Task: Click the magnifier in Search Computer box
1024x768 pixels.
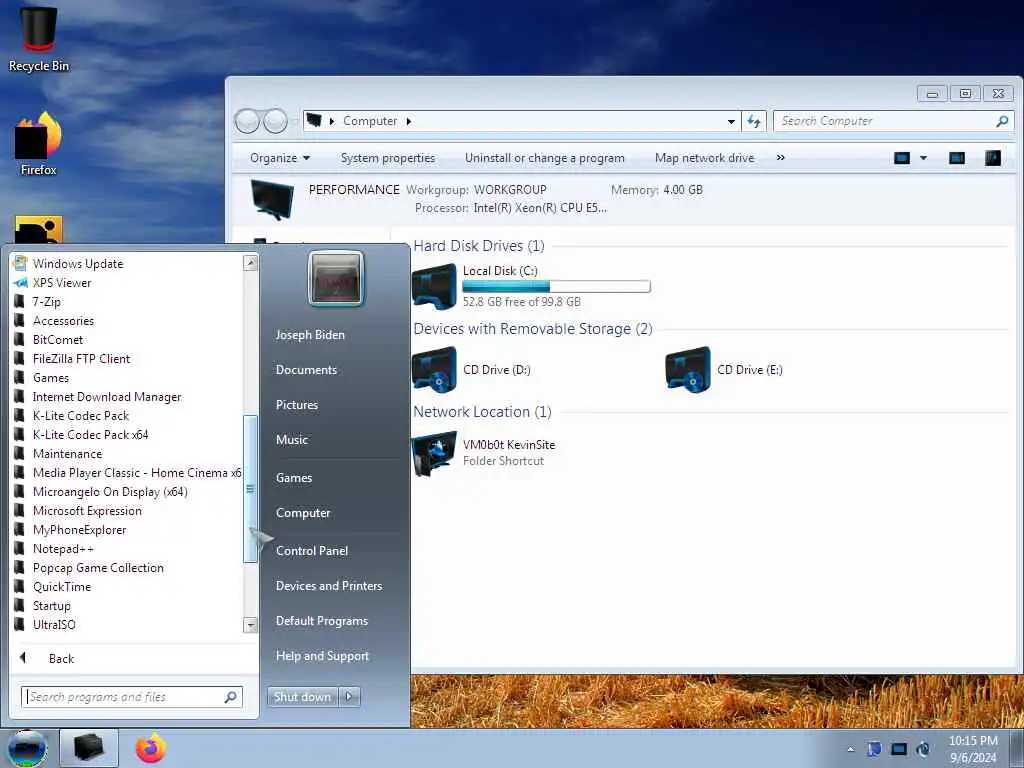Action: pyautogui.click(x=1002, y=121)
